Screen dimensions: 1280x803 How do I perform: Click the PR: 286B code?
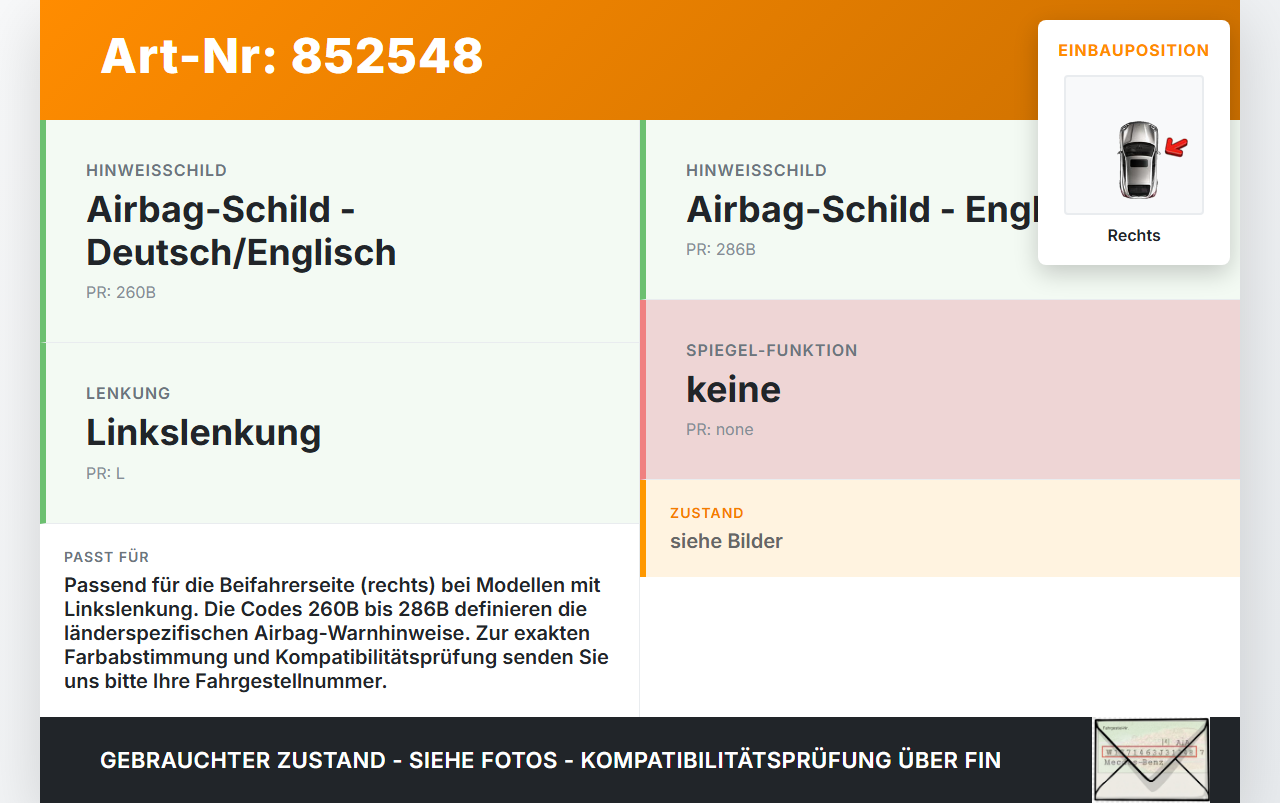[x=721, y=250]
